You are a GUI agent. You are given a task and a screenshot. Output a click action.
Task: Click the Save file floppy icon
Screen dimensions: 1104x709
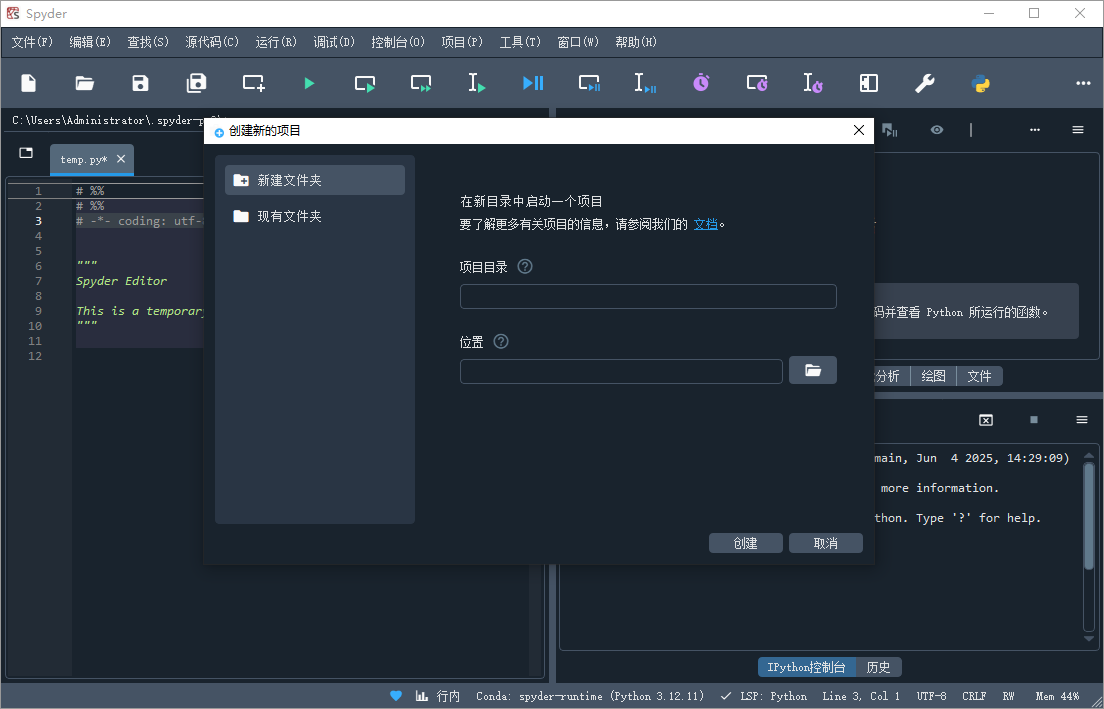(140, 83)
